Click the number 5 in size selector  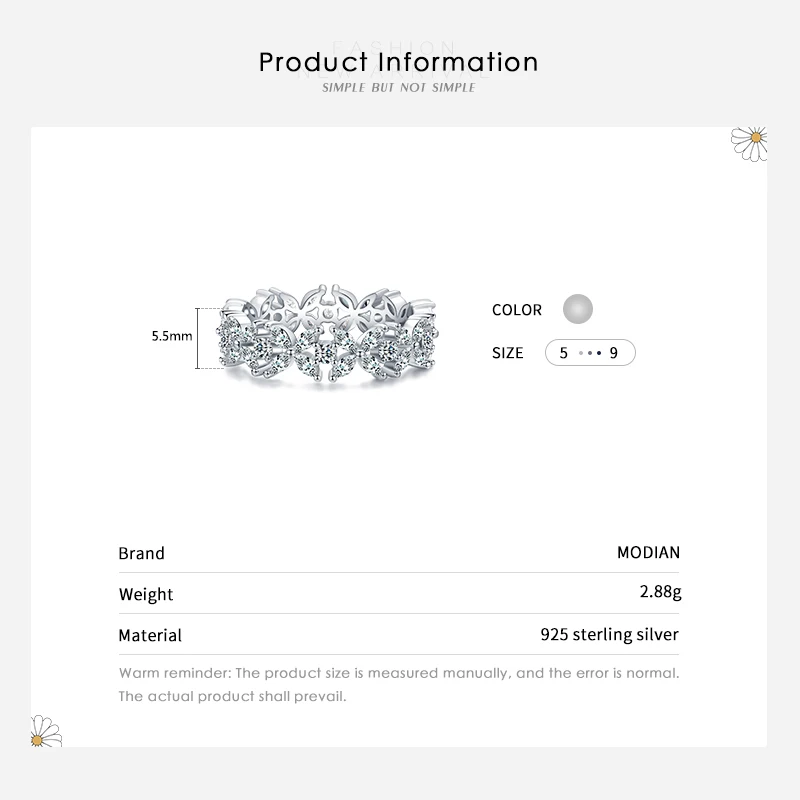(564, 353)
